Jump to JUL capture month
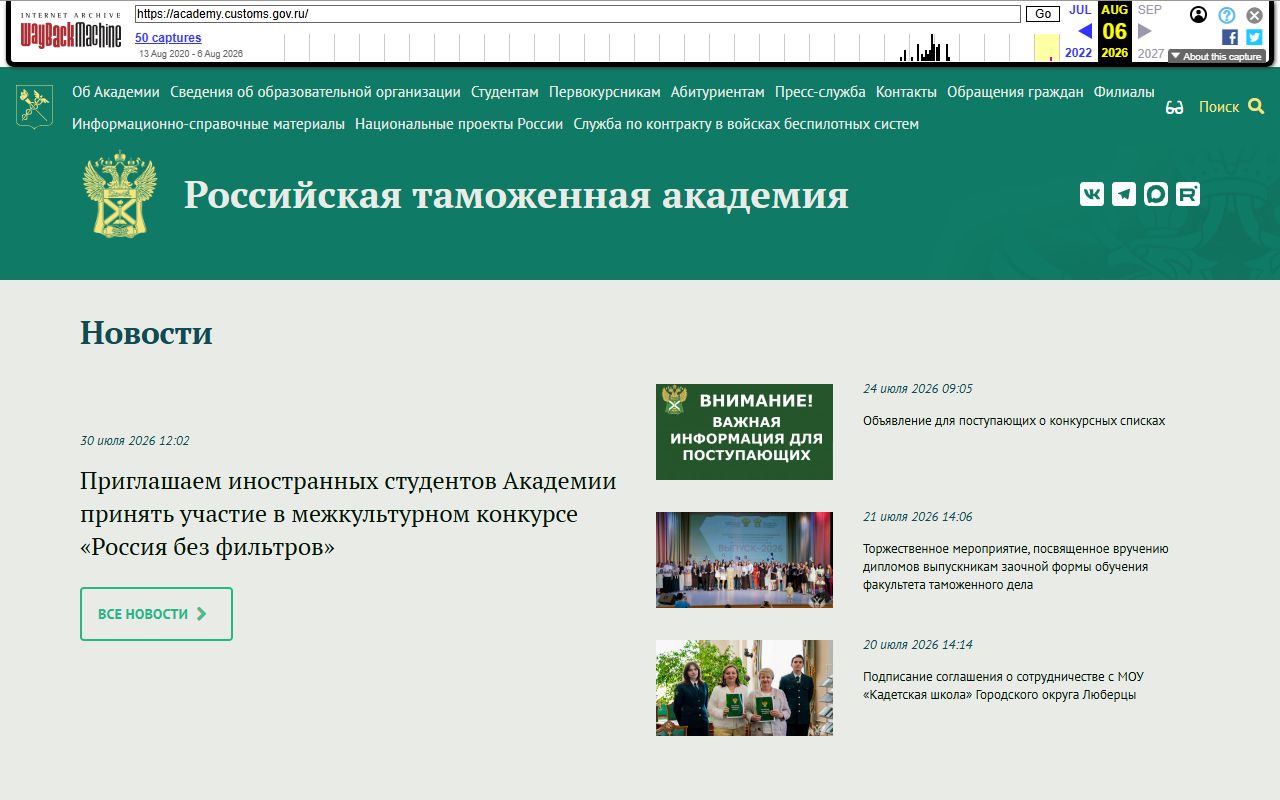Screen dimensions: 1280x800 pos(1080,10)
